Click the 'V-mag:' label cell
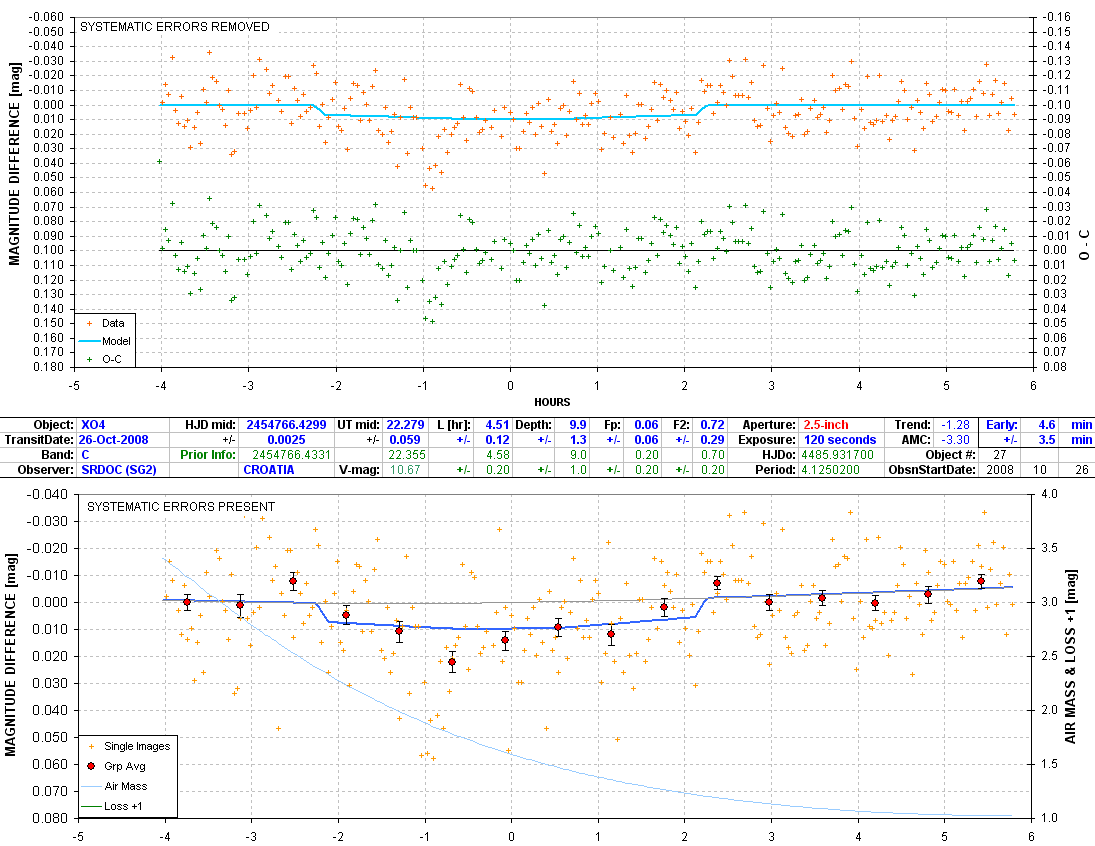Viewport: 1095px width, 846px height. click(x=359, y=470)
